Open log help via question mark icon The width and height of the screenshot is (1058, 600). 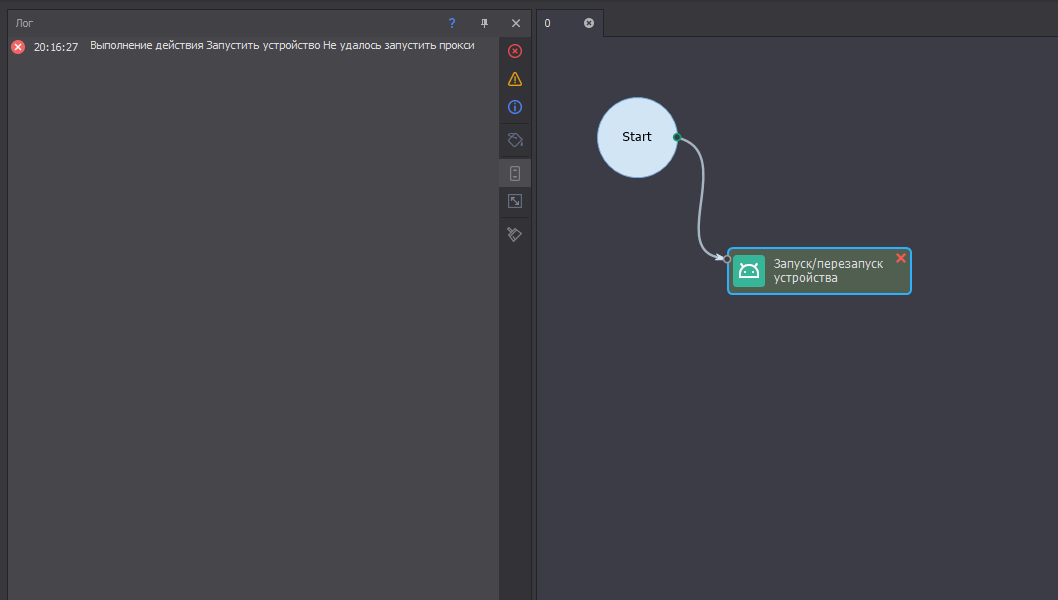[452, 23]
